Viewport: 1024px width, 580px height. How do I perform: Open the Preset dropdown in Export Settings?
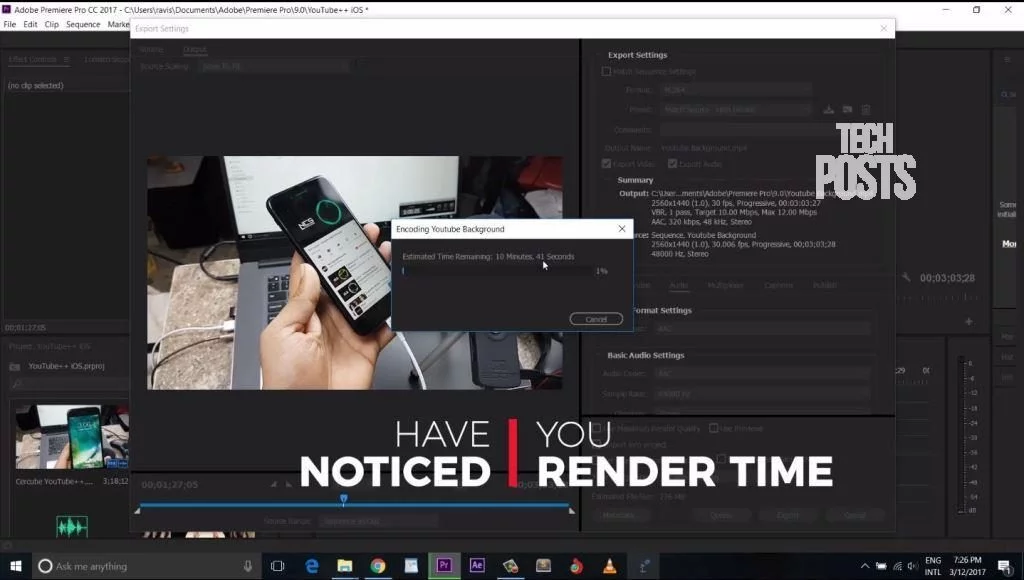tap(735, 110)
